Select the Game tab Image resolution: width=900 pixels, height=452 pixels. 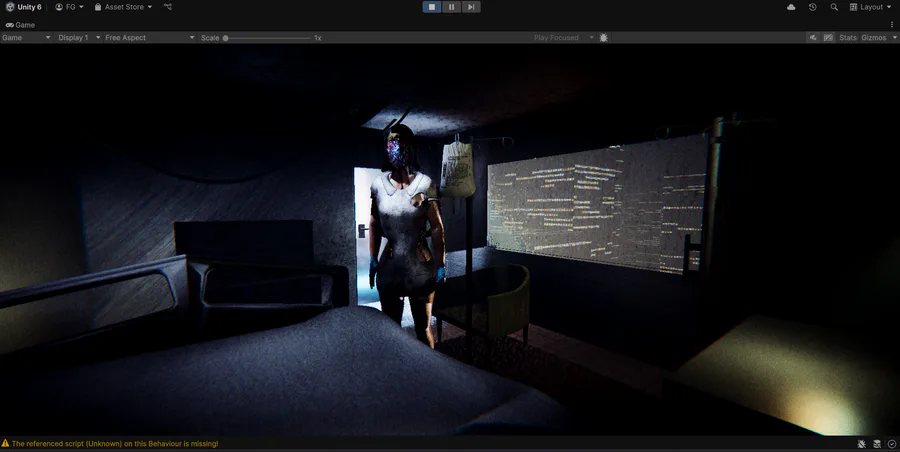click(x=20, y=25)
